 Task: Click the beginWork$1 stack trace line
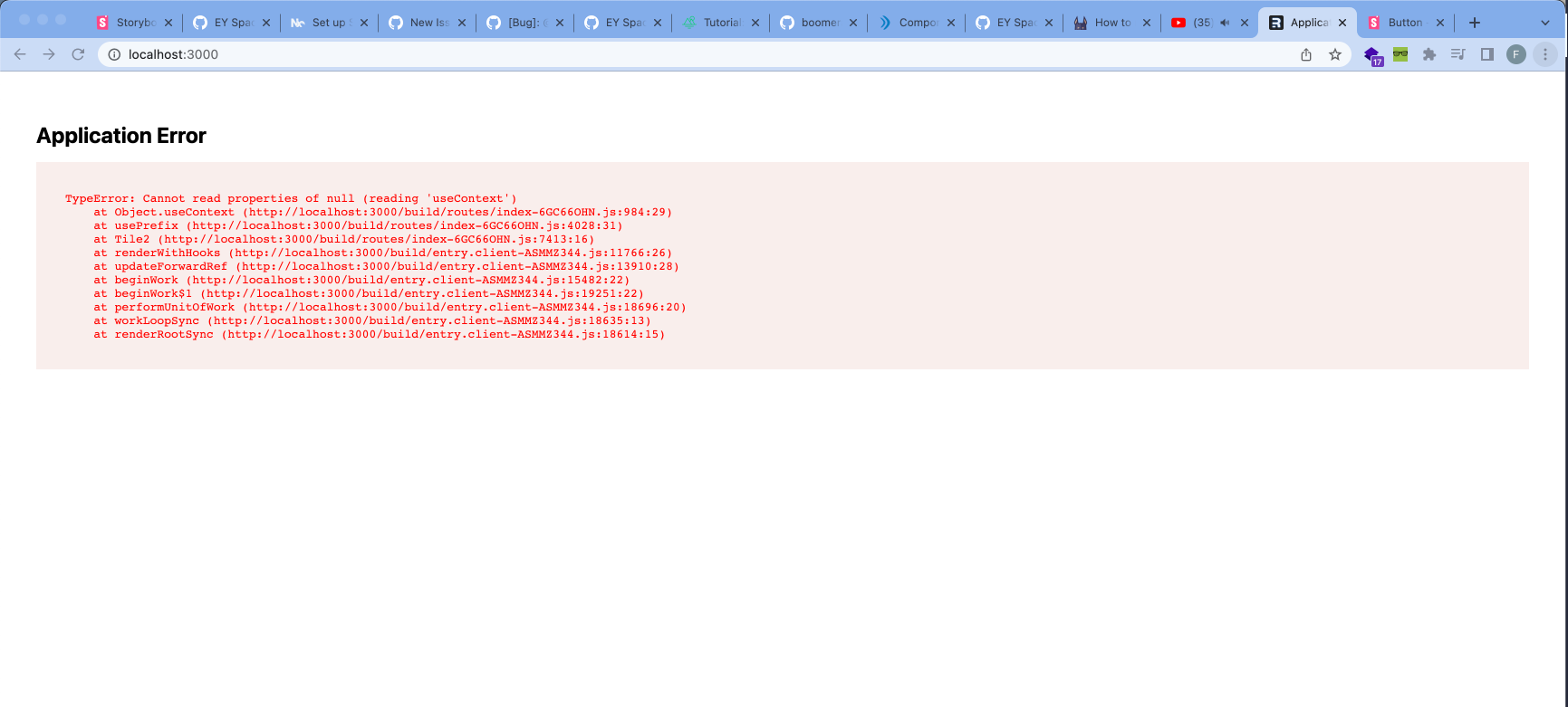pos(369,293)
